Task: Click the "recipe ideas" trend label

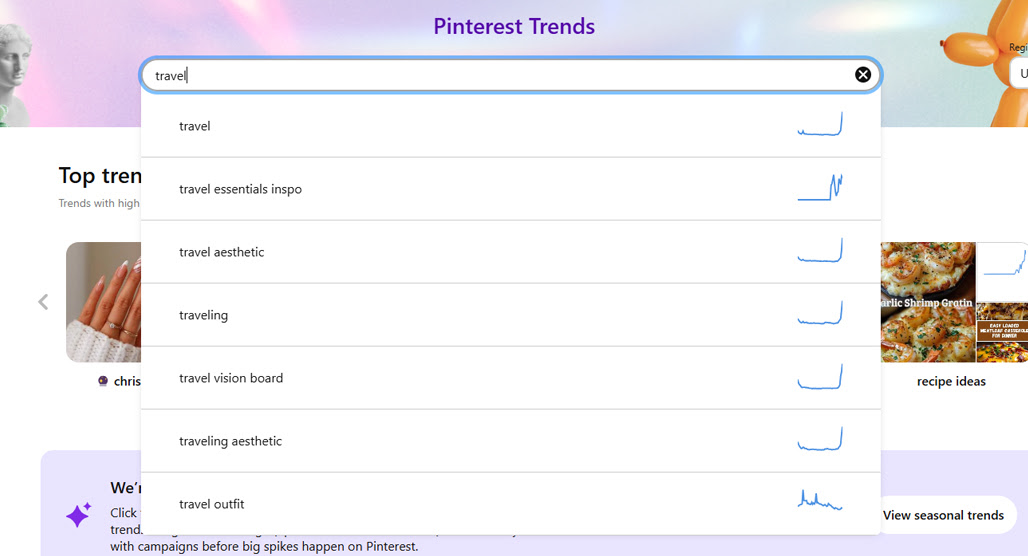Action: tap(951, 382)
